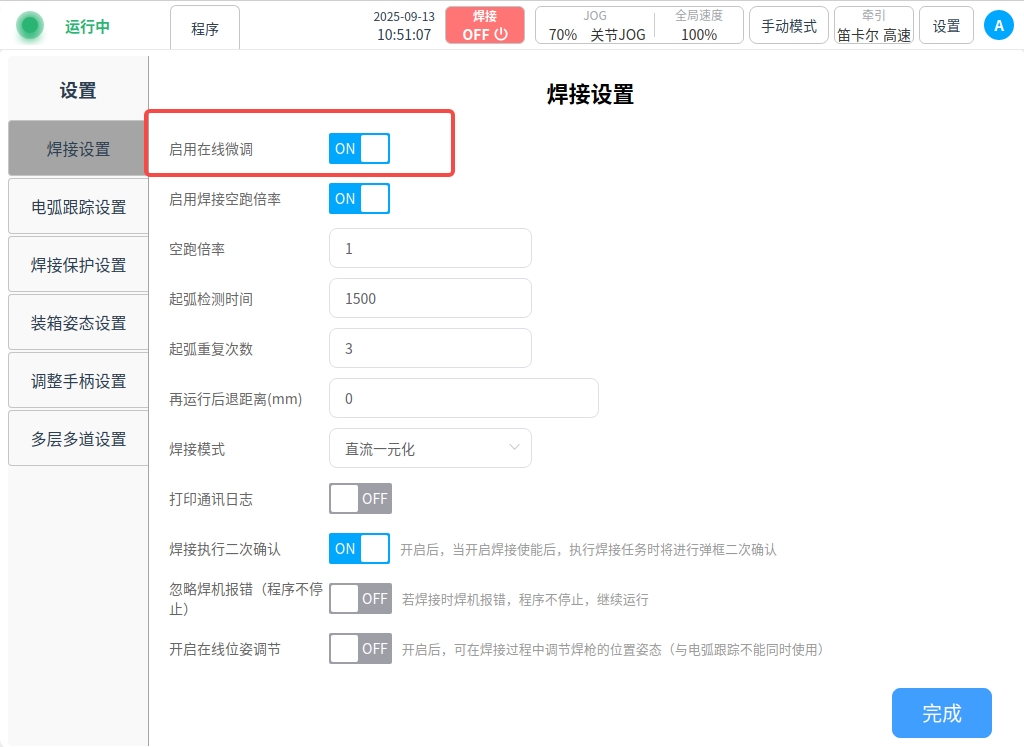Click the user avatar icon labeled A
Screen dimensions: 1024x747
coord(998,26)
